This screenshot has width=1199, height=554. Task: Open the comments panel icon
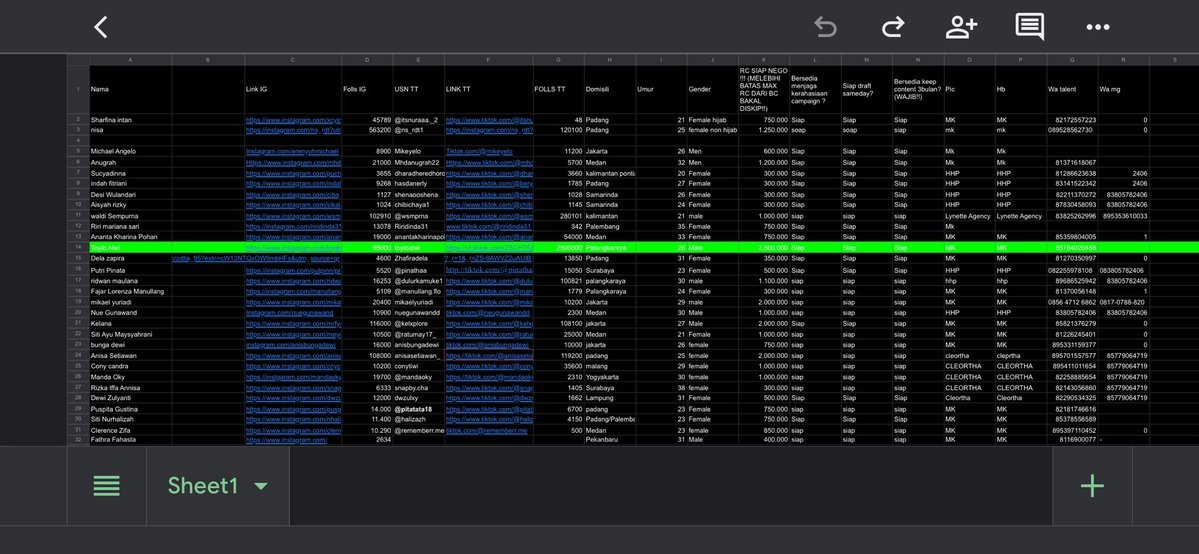point(1029,27)
